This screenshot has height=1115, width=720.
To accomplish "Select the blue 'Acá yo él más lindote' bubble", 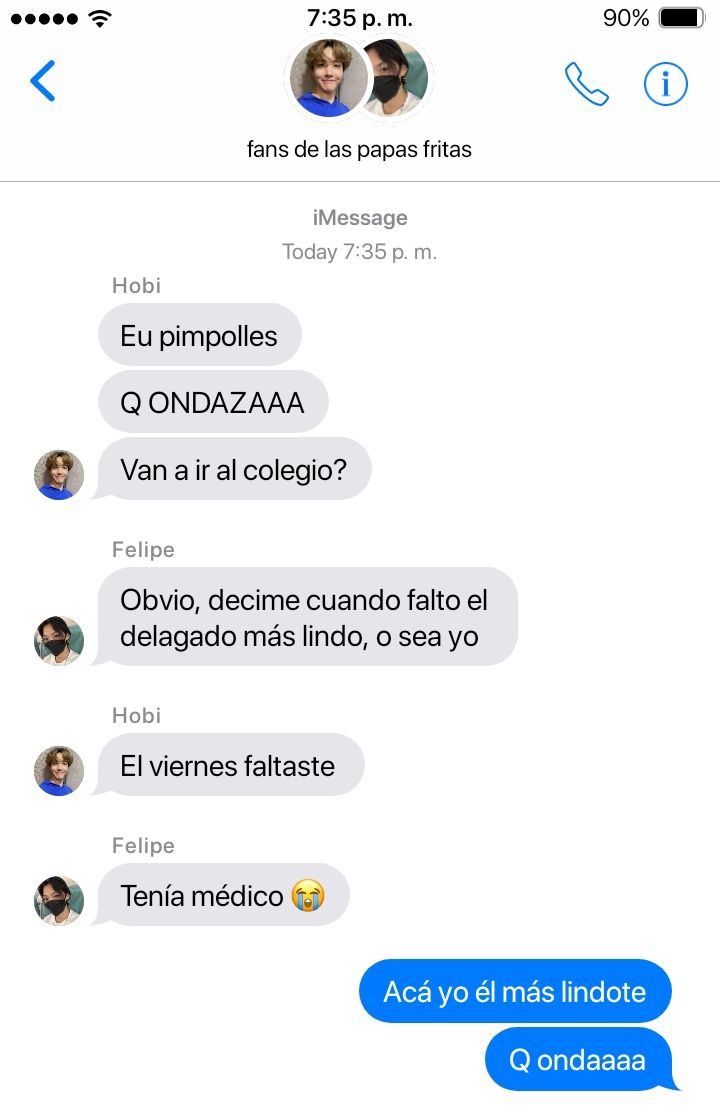I will [x=515, y=991].
